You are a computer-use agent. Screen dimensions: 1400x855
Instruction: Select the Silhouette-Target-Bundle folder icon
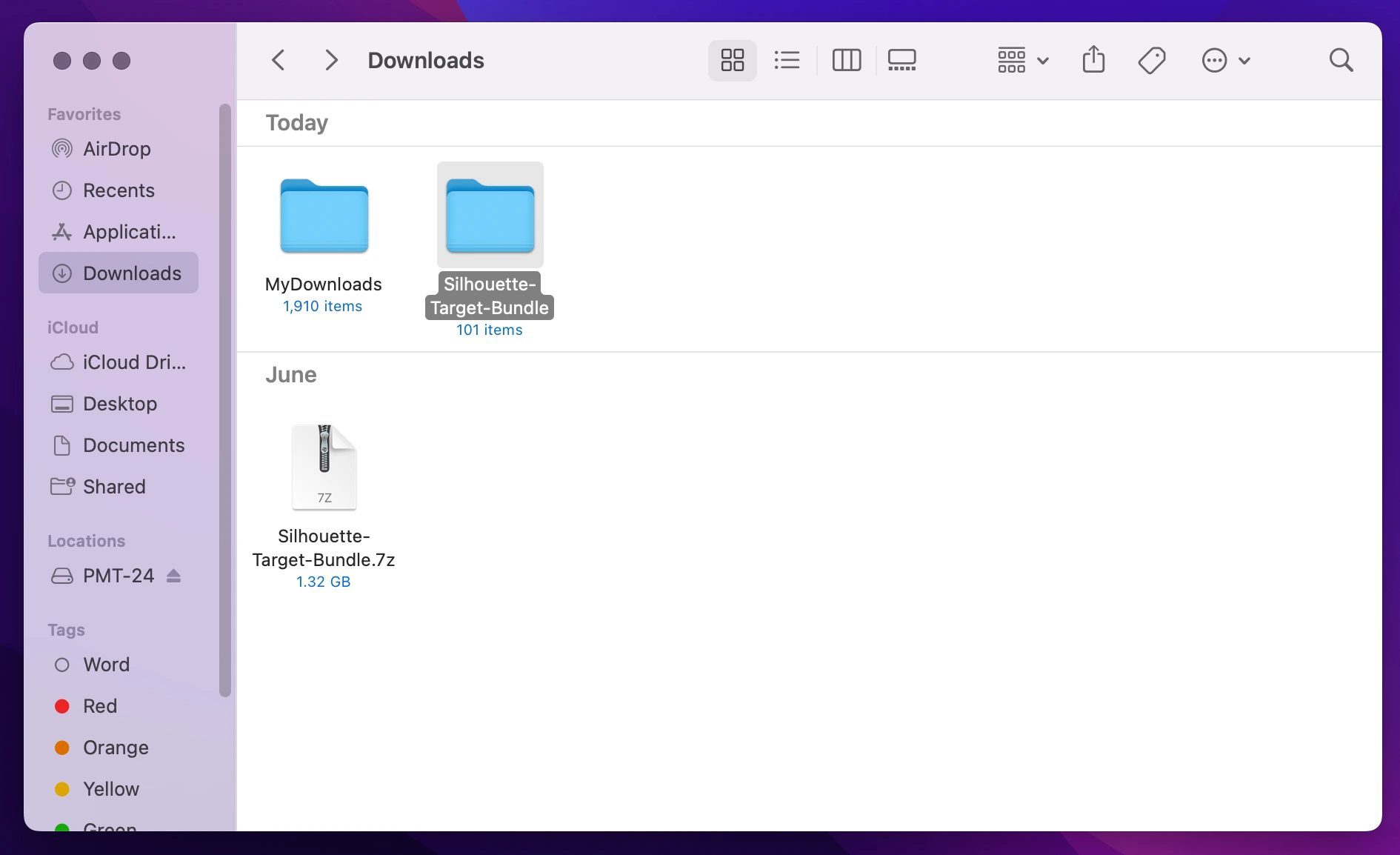(490, 216)
